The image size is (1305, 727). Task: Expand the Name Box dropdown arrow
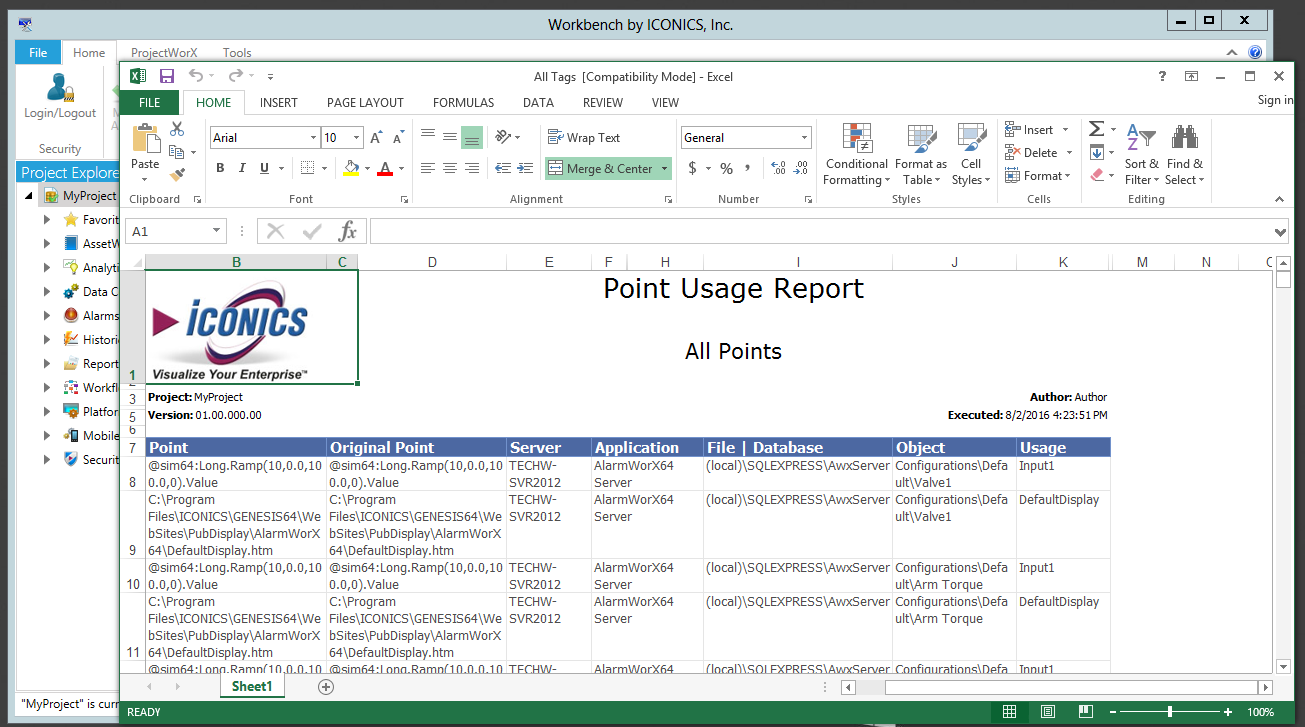click(x=216, y=232)
